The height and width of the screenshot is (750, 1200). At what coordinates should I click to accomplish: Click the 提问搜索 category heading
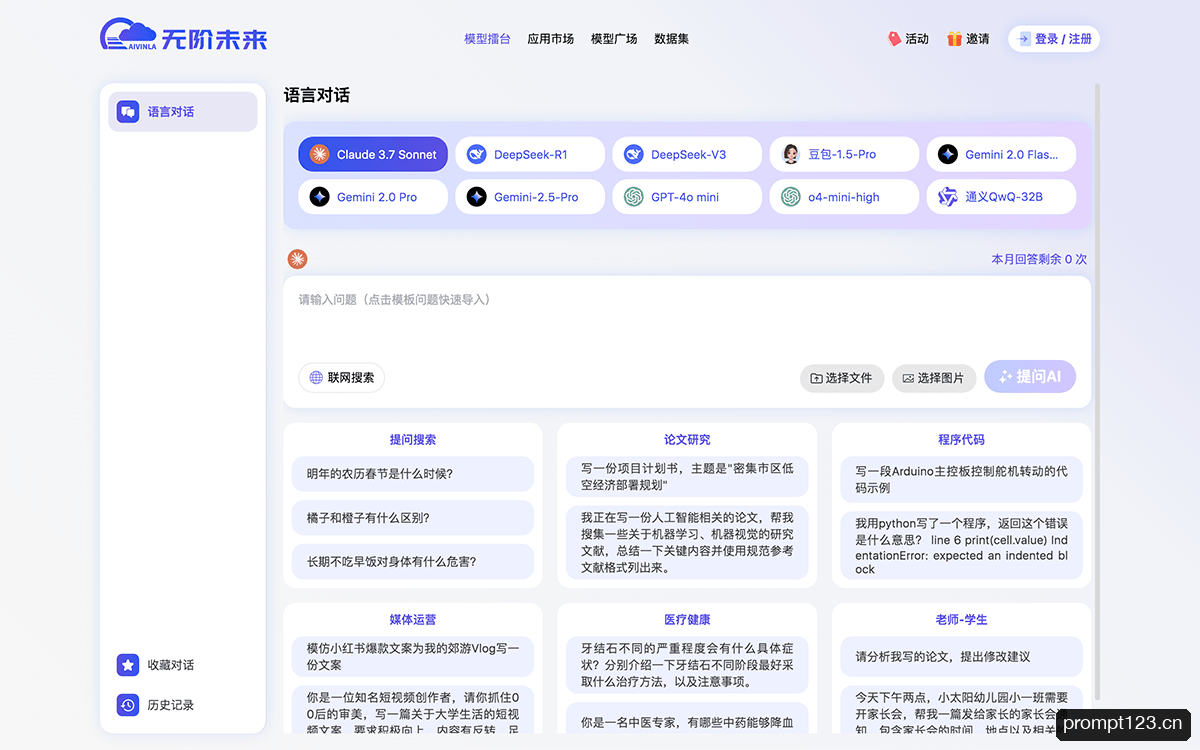413,439
